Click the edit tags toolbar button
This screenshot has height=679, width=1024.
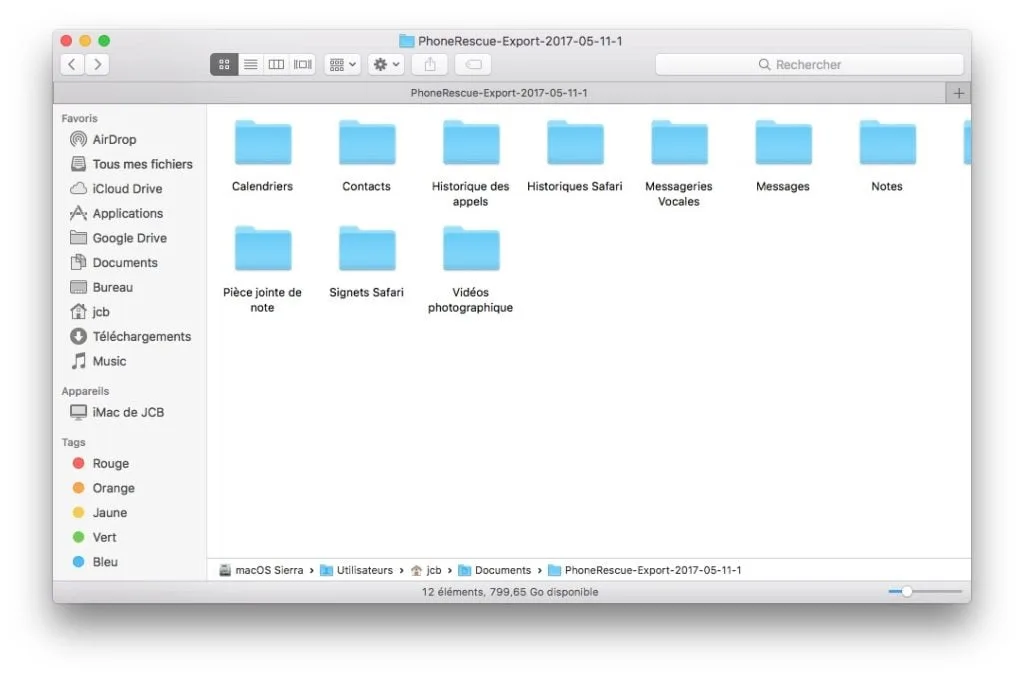tap(473, 64)
